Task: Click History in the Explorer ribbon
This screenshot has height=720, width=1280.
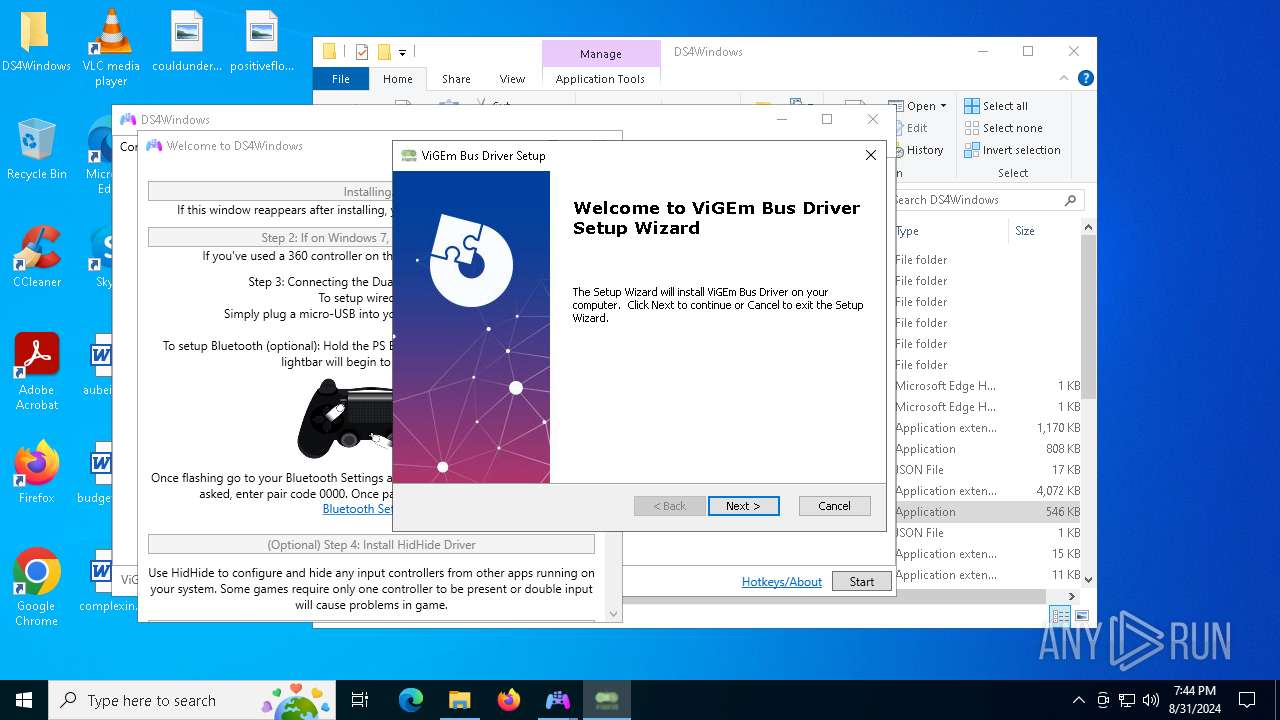Action: [920, 150]
